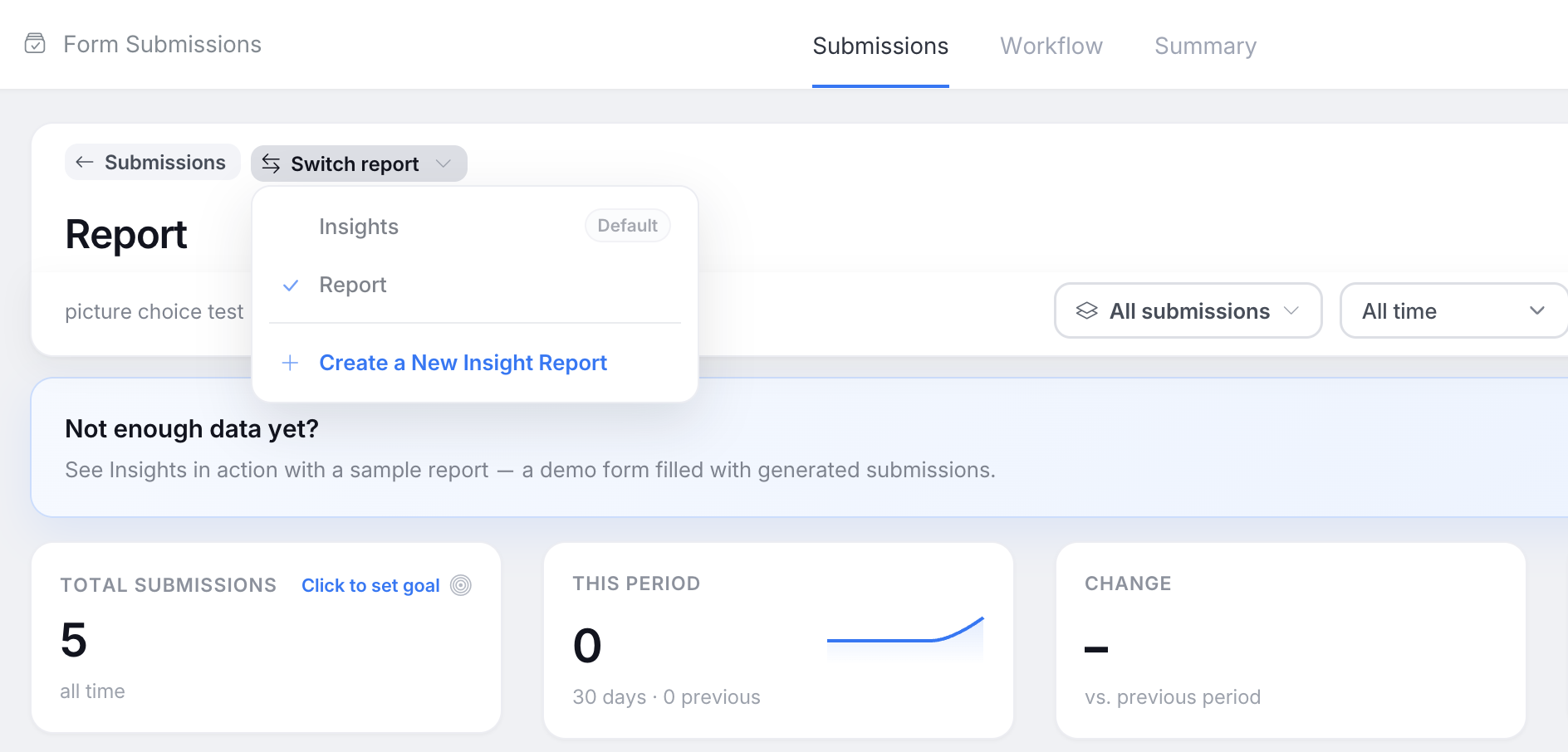This screenshot has width=1568, height=752.
Task: Click the all time caption under 5
Action: point(92,691)
